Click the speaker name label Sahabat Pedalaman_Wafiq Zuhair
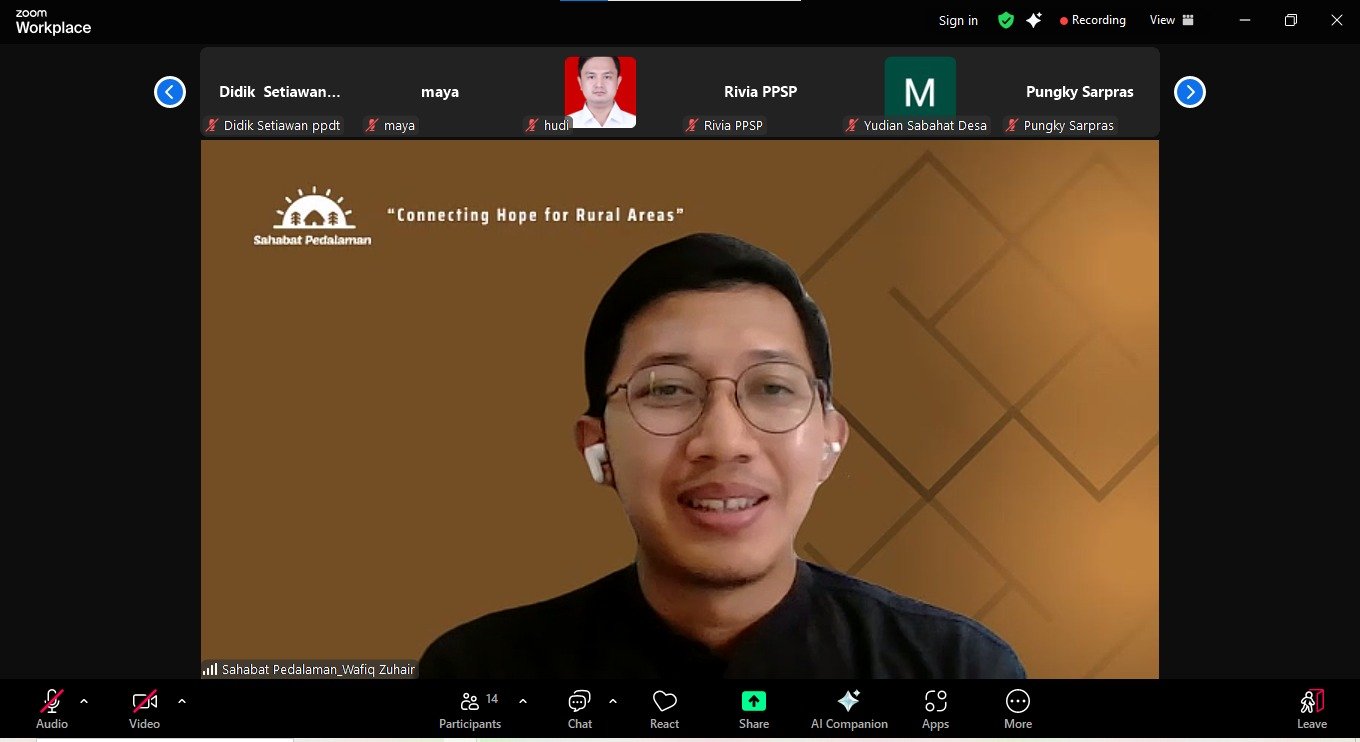This screenshot has width=1360, height=742. tap(318, 670)
